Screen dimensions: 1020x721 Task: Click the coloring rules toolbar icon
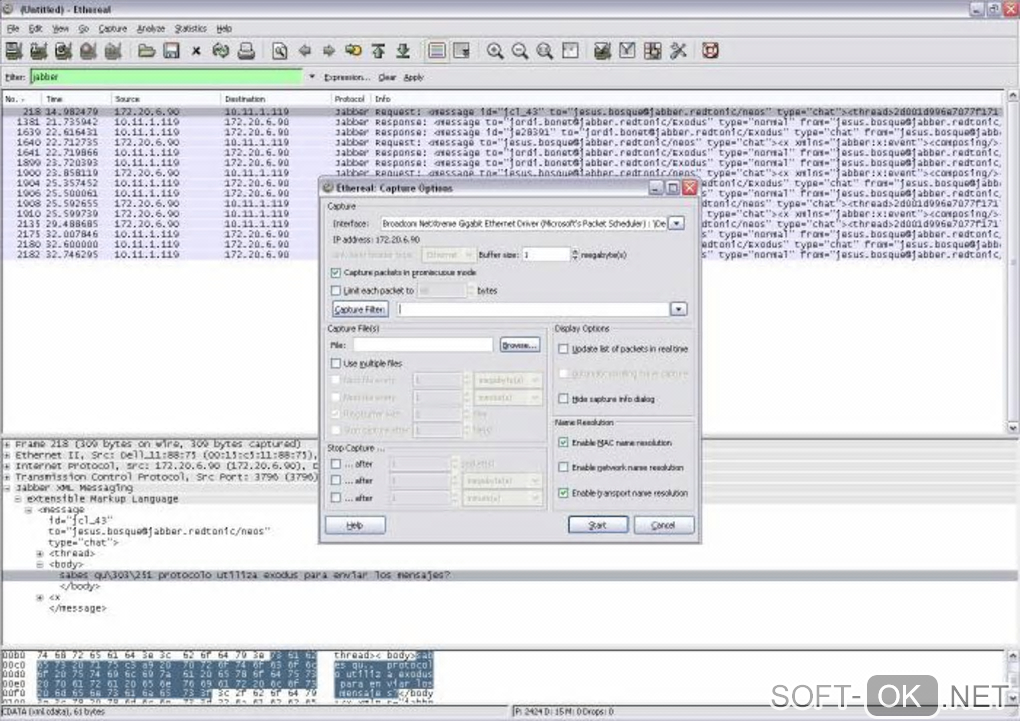[x=652, y=51]
